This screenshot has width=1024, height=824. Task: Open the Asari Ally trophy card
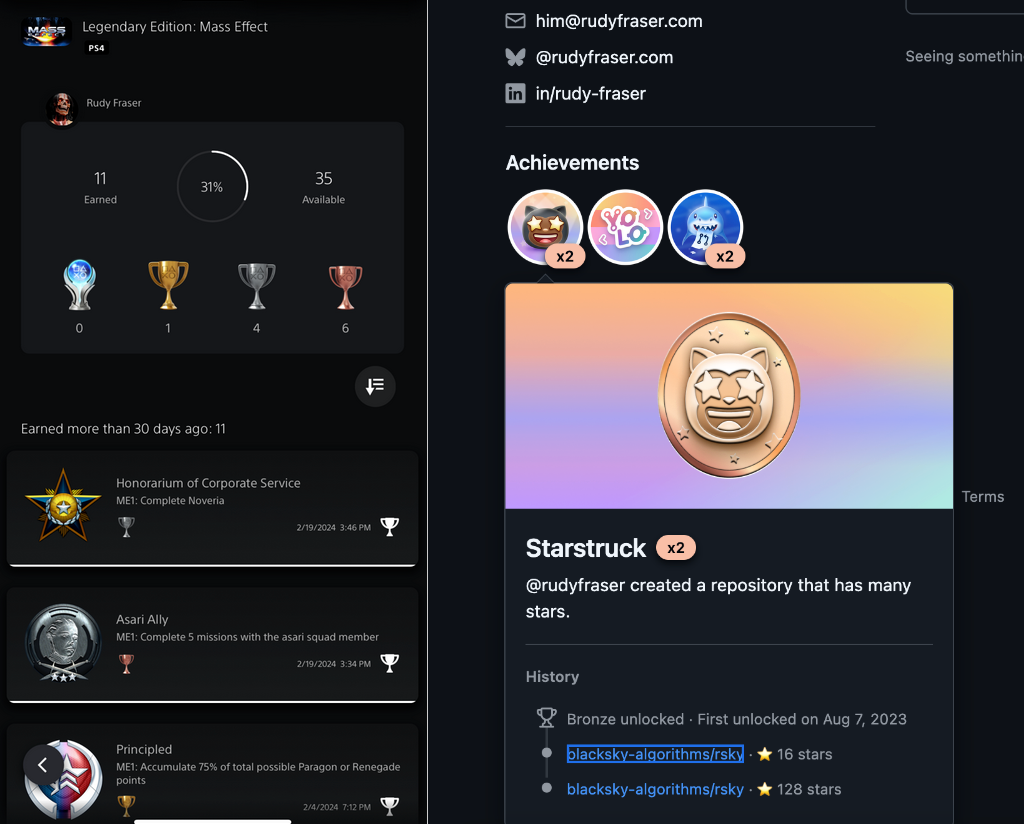212,645
